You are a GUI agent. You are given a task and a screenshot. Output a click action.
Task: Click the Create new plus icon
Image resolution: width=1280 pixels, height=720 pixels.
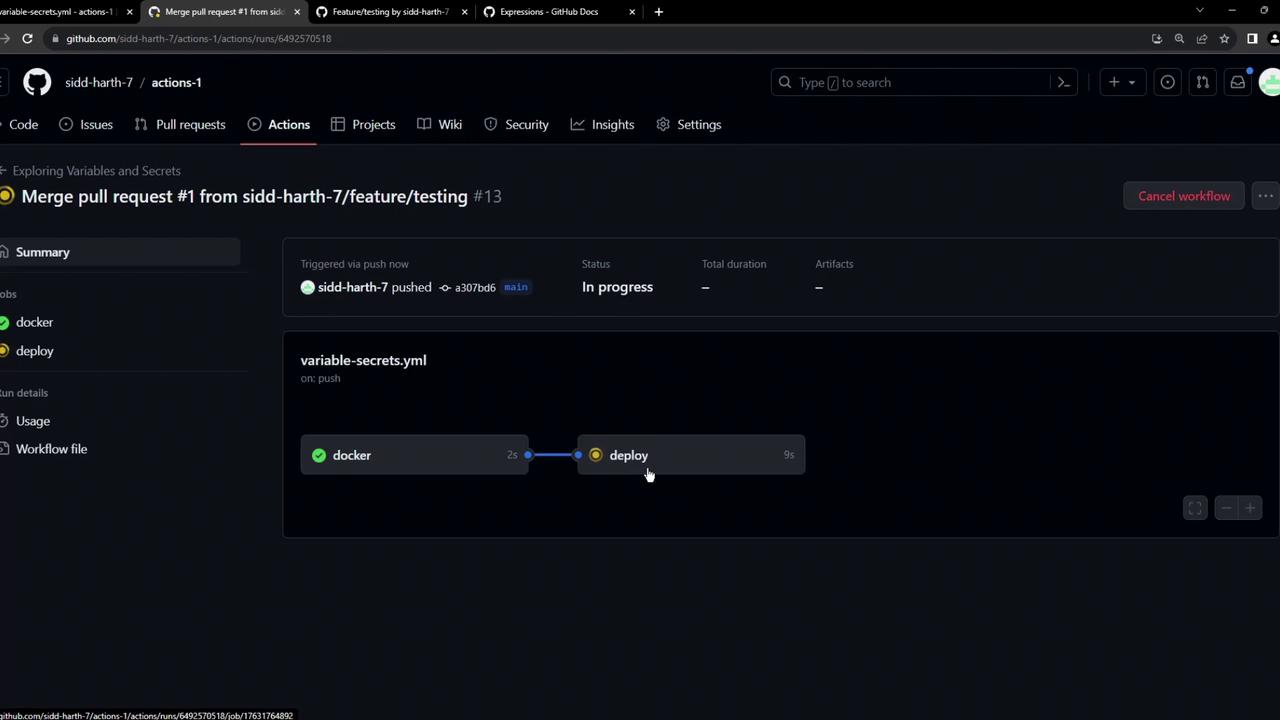tap(1114, 82)
